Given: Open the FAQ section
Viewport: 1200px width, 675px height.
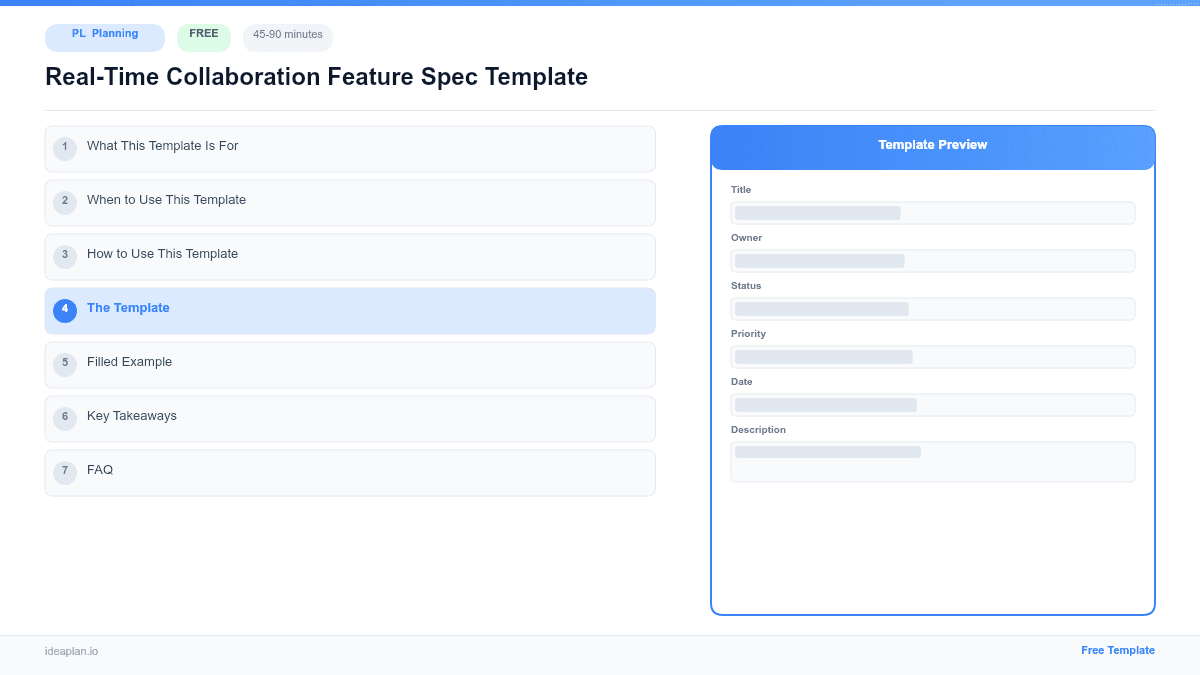Looking at the screenshot, I should click(350, 472).
